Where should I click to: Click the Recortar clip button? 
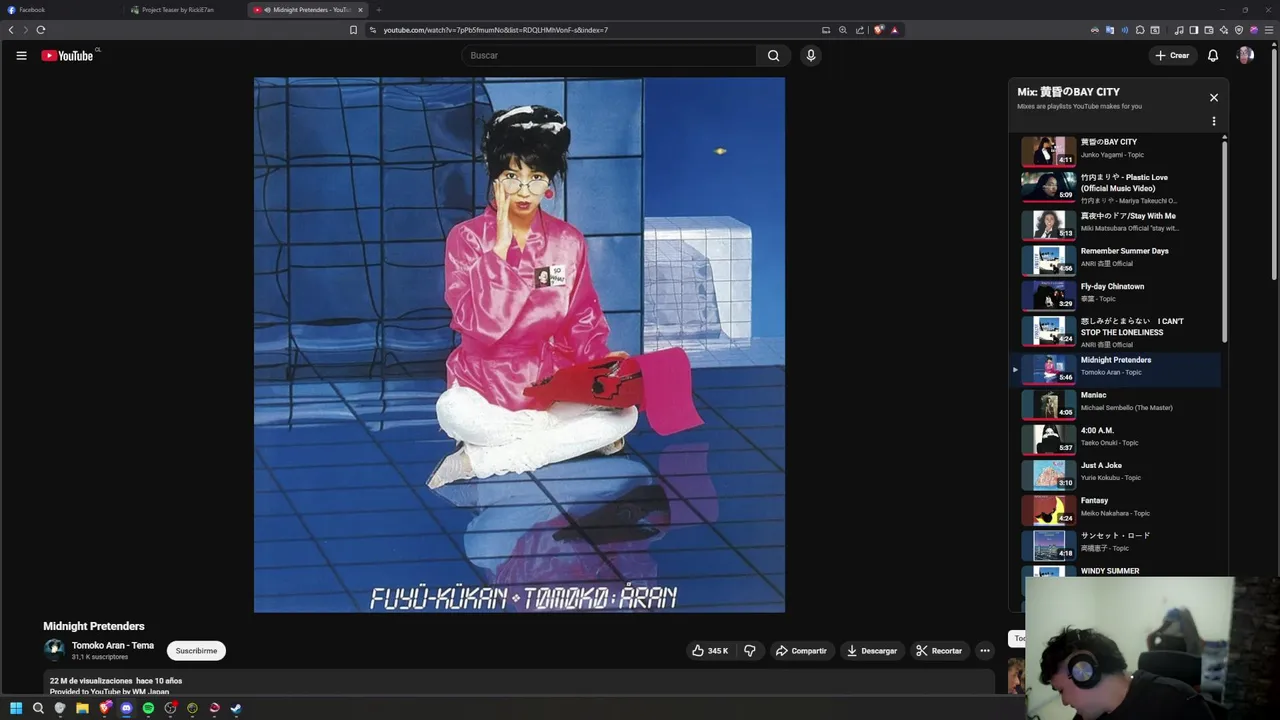(x=939, y=651)
